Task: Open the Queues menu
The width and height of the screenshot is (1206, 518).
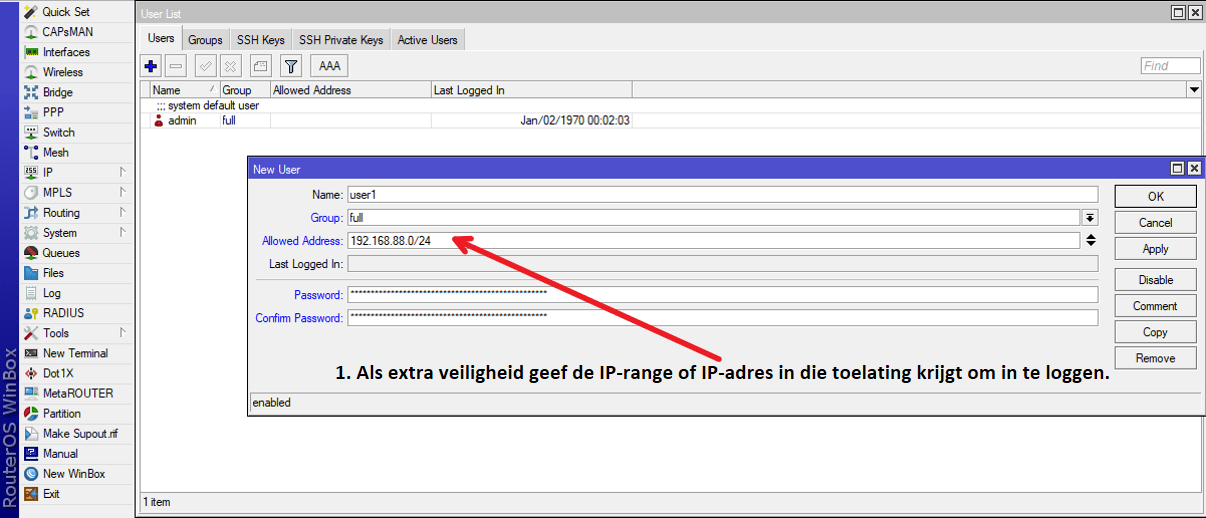Action: [61, 253]
